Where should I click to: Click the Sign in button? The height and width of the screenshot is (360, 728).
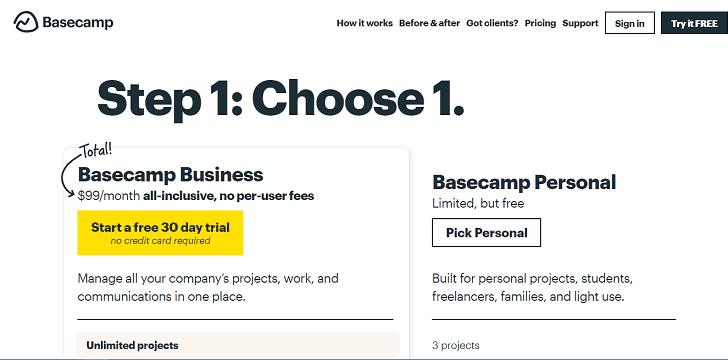[630, 23]
